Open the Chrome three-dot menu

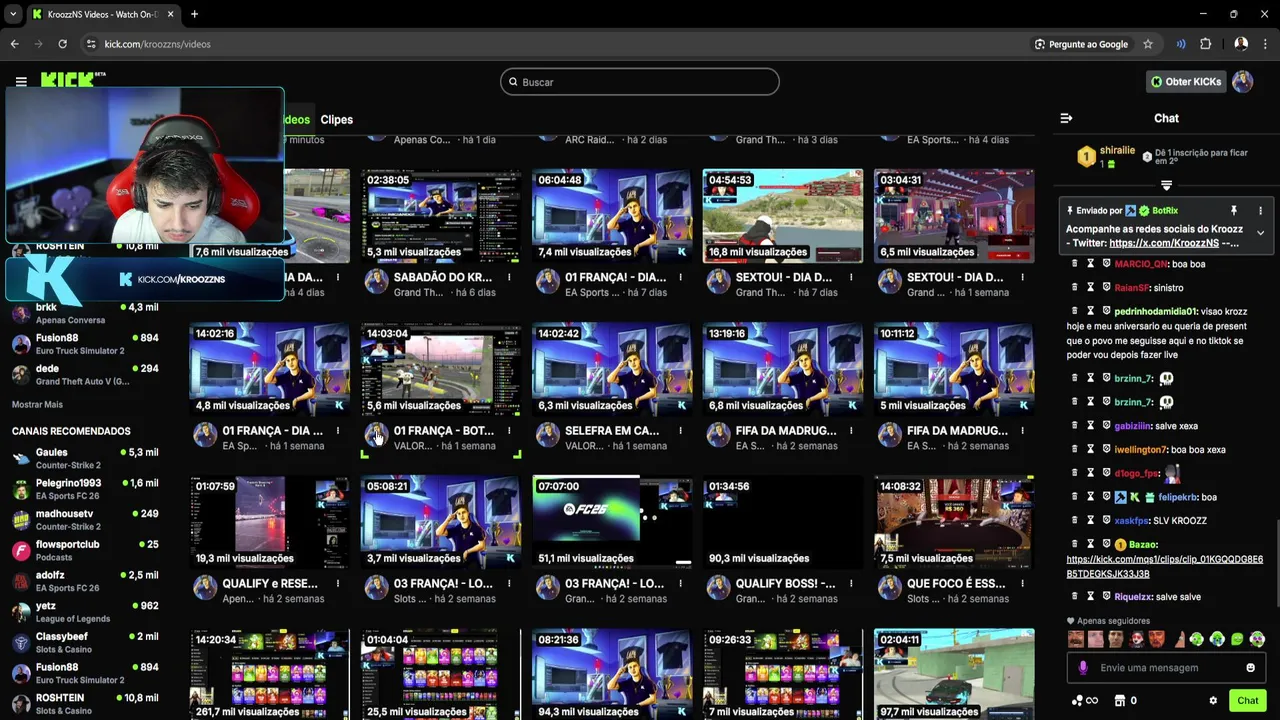pos(1266,44)
